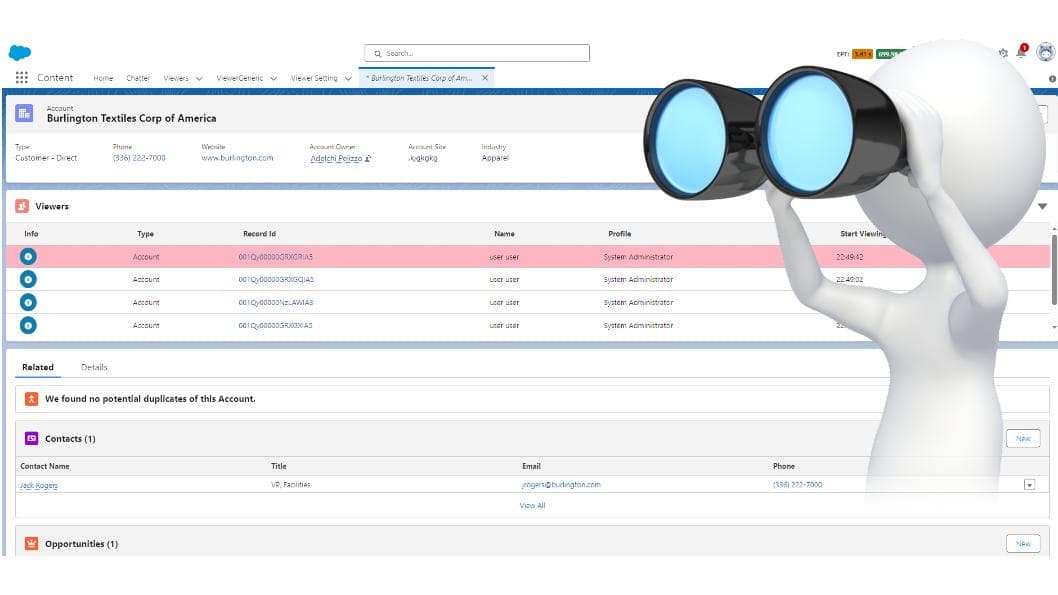Close the Burlington Textiles tab
Screen dimensions: 1058x595
click(484, 78)
